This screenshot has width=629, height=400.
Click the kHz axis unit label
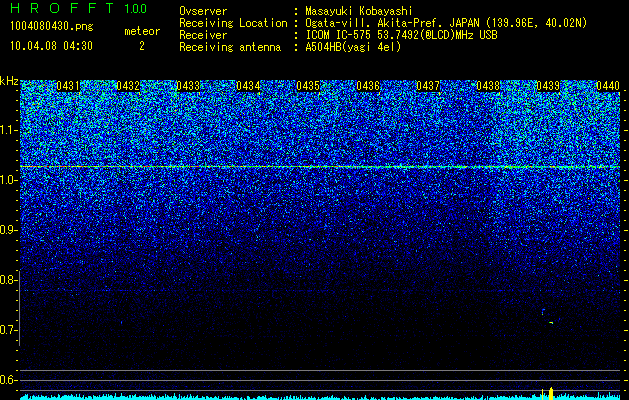[9, 81]
